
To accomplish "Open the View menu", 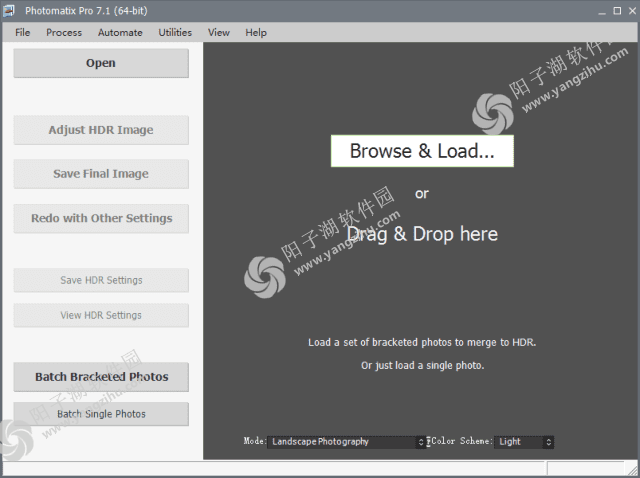I will click(219, 32).
